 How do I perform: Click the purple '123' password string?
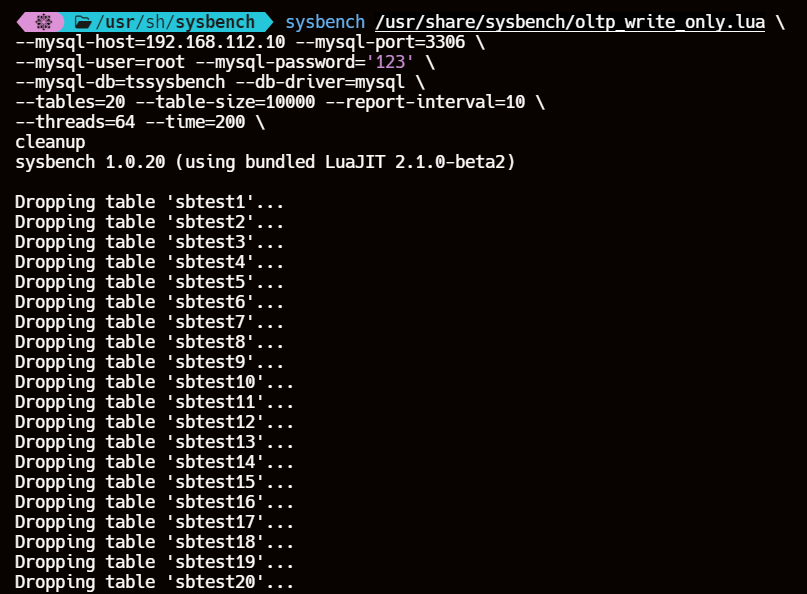(384, 62)
